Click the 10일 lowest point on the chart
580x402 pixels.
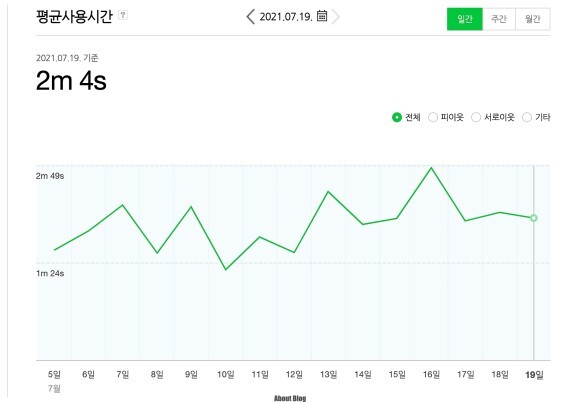point(226,269)
